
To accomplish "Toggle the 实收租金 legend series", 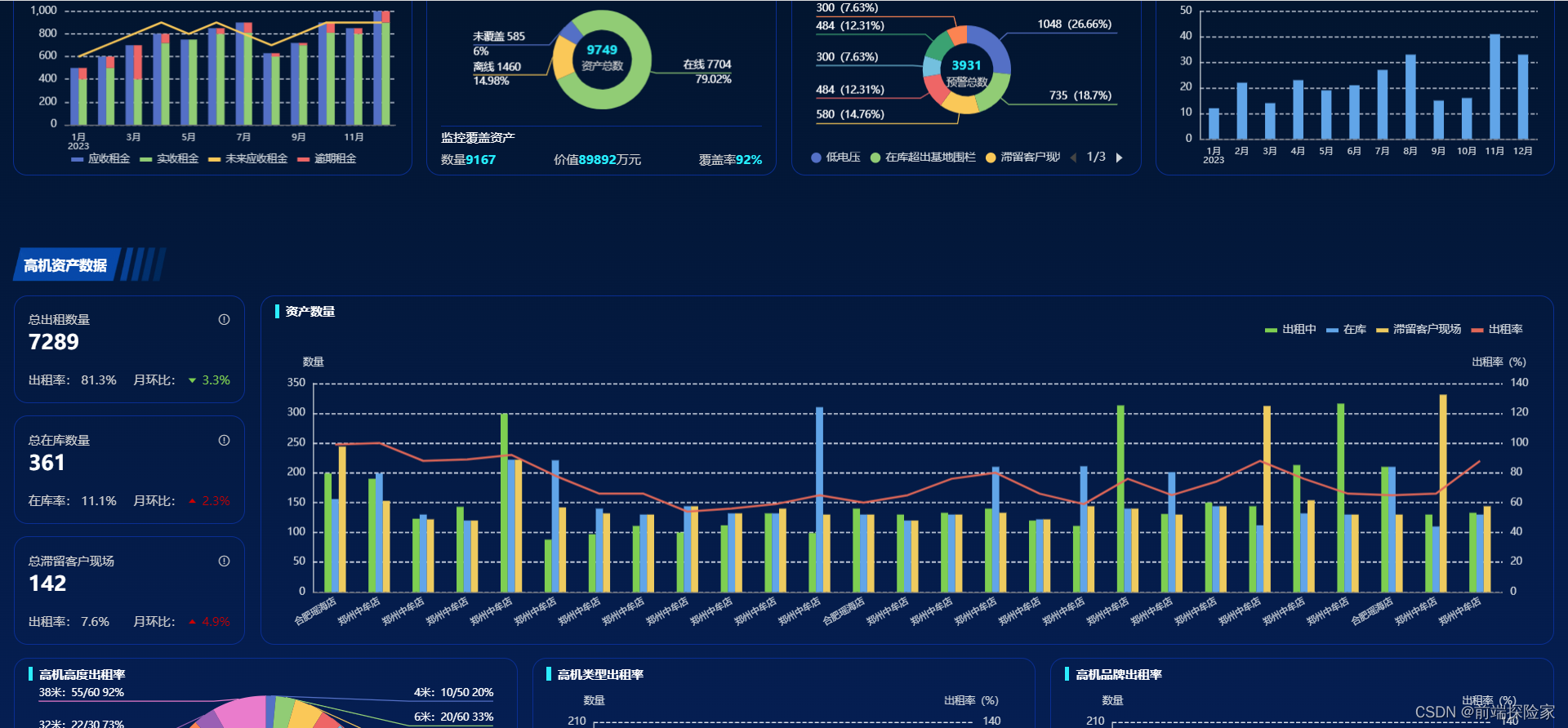I will click(x=169, y=159).
